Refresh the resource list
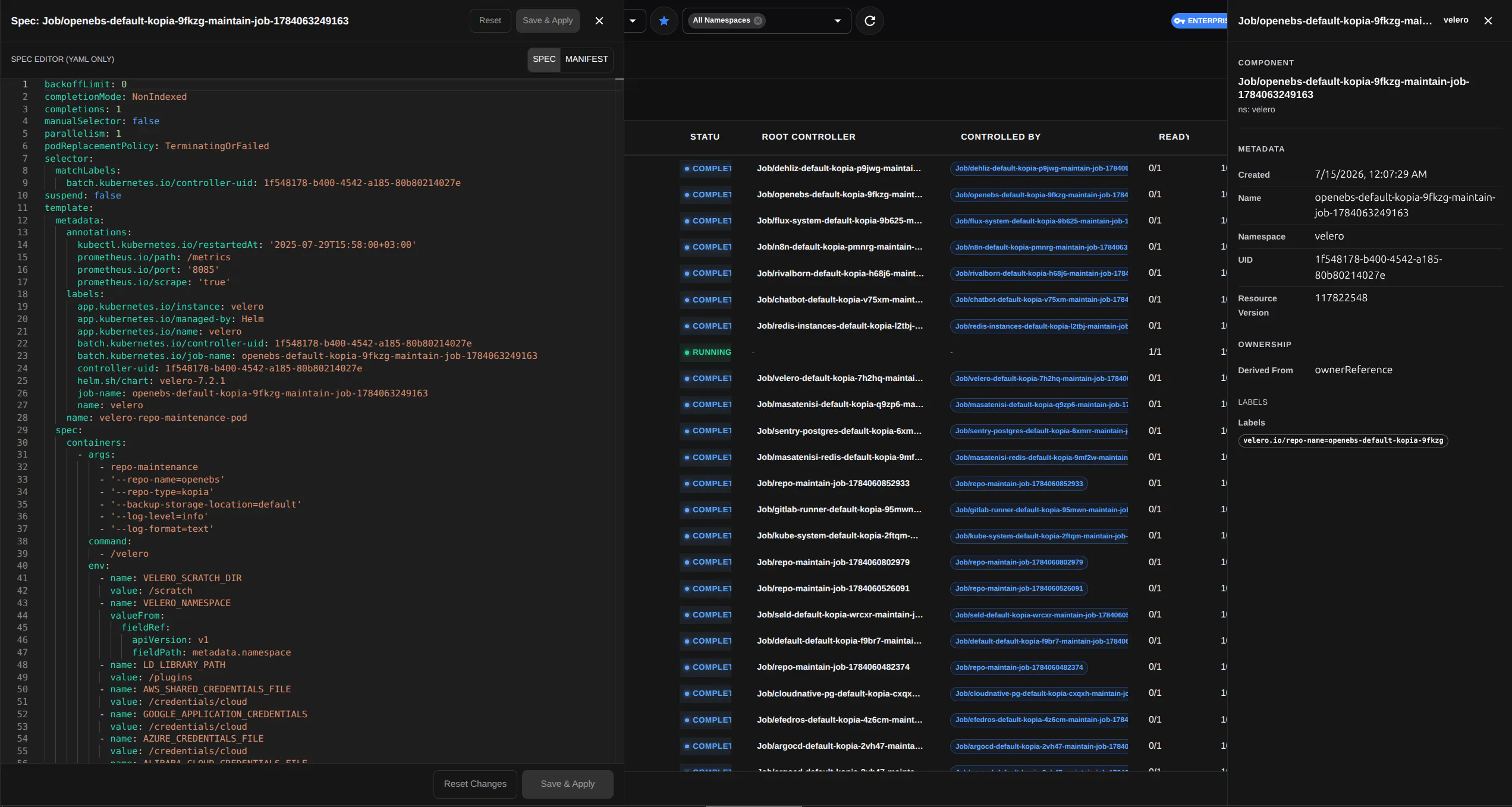Image resolution: width=1512 pixels, height=807 pixels. click(869, 21)
